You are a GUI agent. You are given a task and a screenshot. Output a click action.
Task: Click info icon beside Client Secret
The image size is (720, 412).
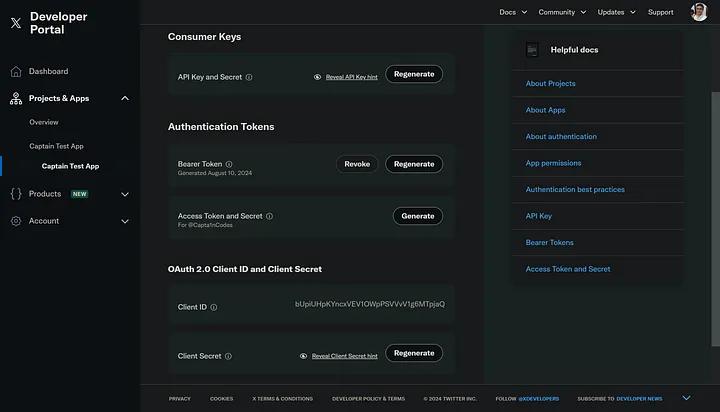tap(228, 356)
